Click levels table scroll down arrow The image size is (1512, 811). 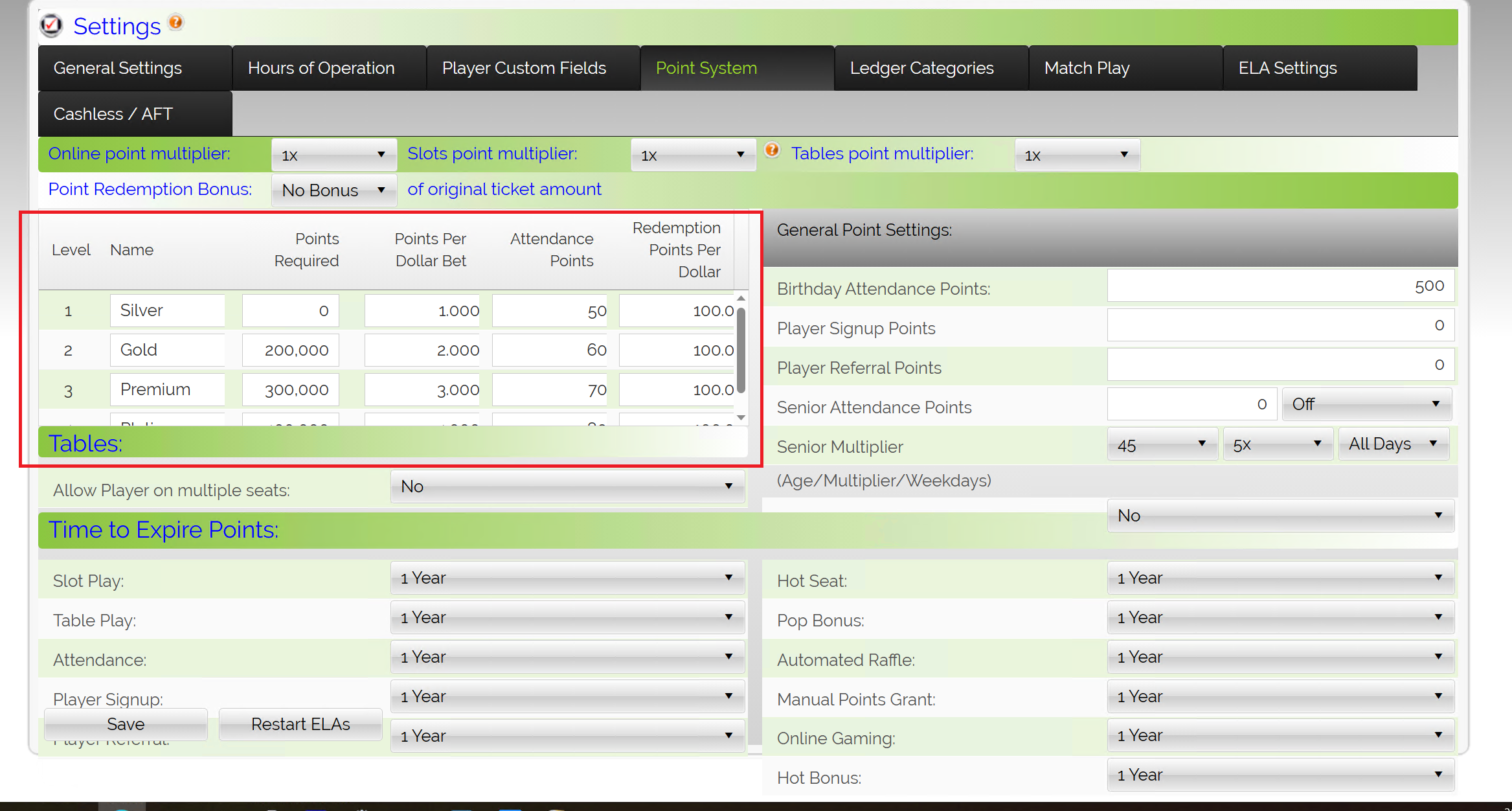pyautogui.click(x=741, y=417)
